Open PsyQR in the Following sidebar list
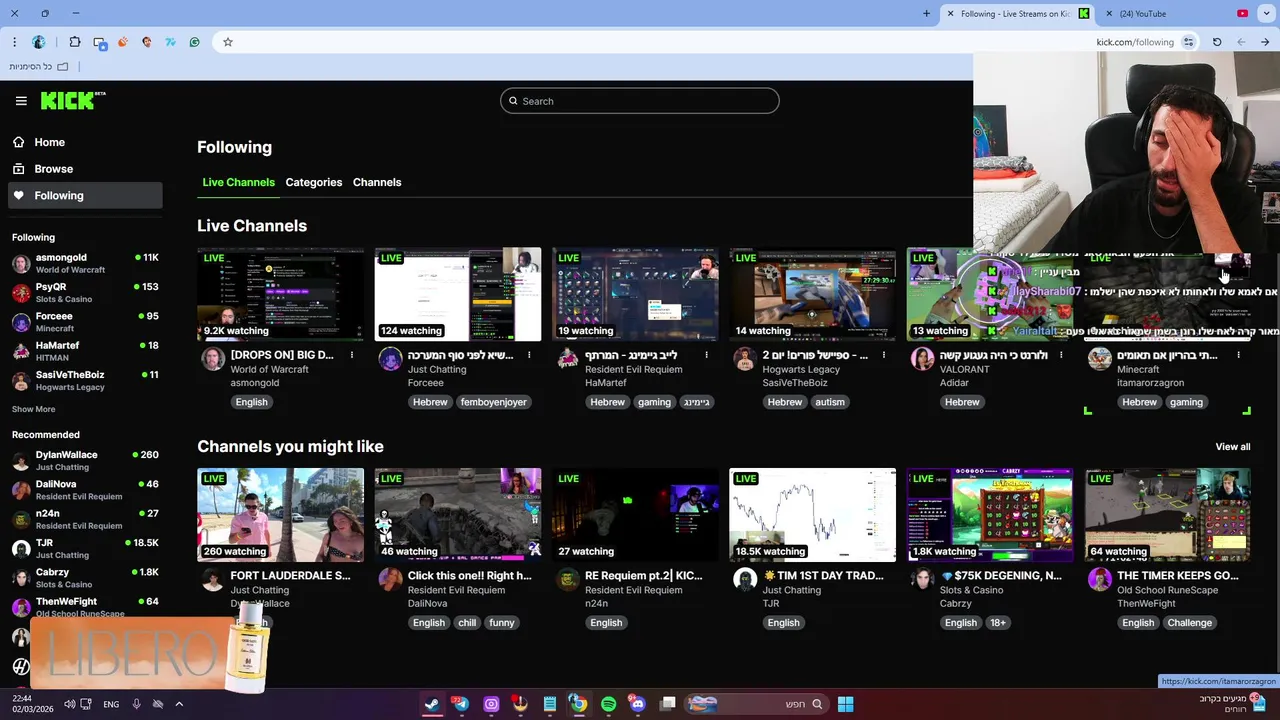The width and height of the screenshot is (1280, 720). pos(85,292)
